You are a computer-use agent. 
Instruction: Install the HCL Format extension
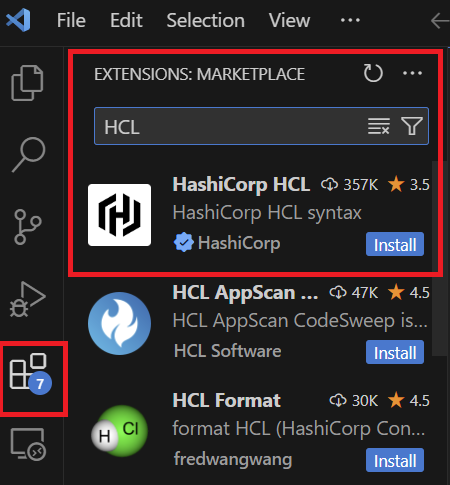click(395, 460)
